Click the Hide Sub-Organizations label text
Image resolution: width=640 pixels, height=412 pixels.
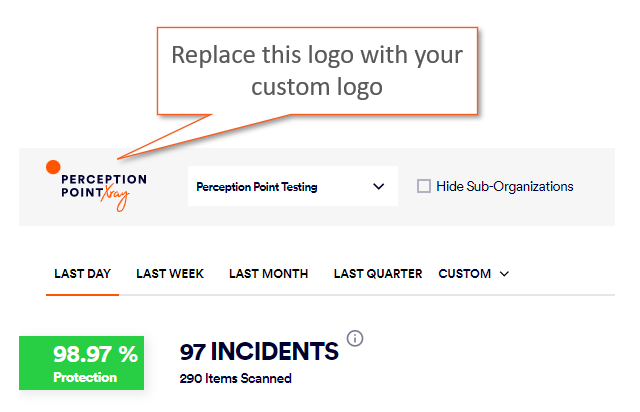coord(504,186)
